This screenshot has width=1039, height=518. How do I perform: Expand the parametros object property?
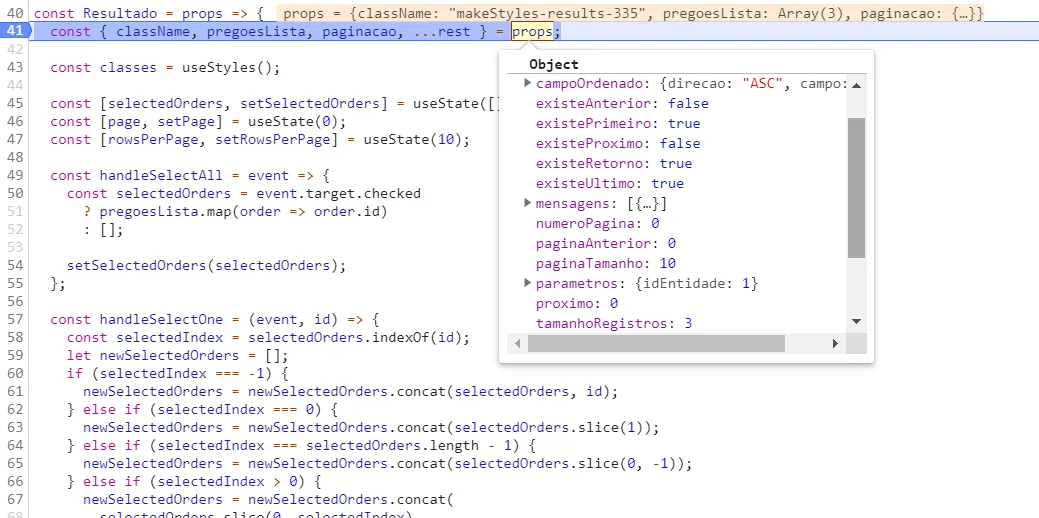tap(527, 283)
